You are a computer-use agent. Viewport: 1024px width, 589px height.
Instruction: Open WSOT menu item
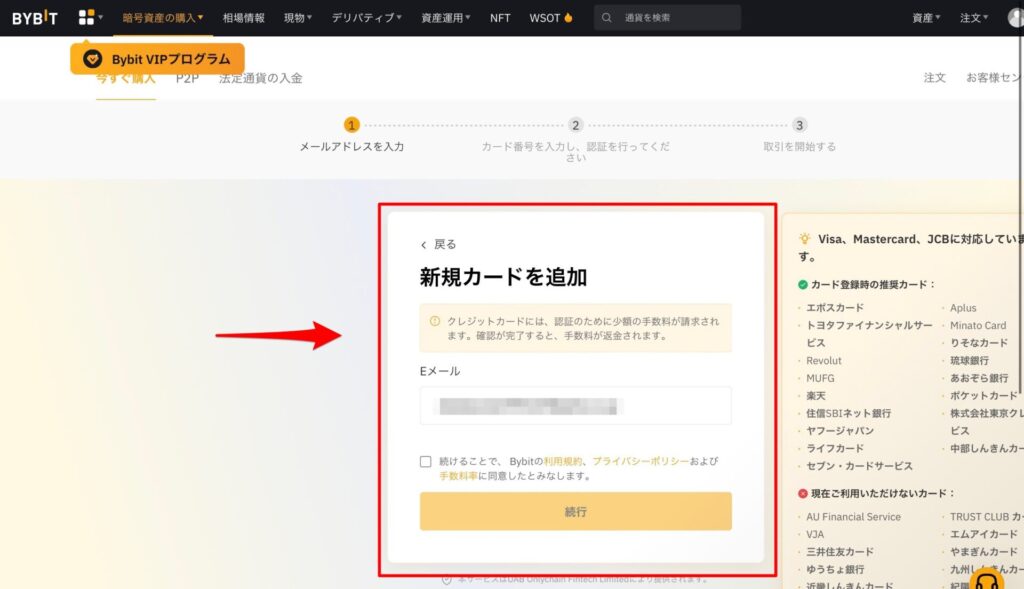551,18
